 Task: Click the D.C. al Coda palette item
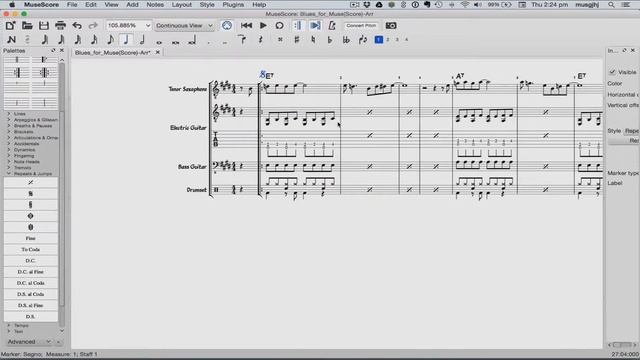coord(31,283)
